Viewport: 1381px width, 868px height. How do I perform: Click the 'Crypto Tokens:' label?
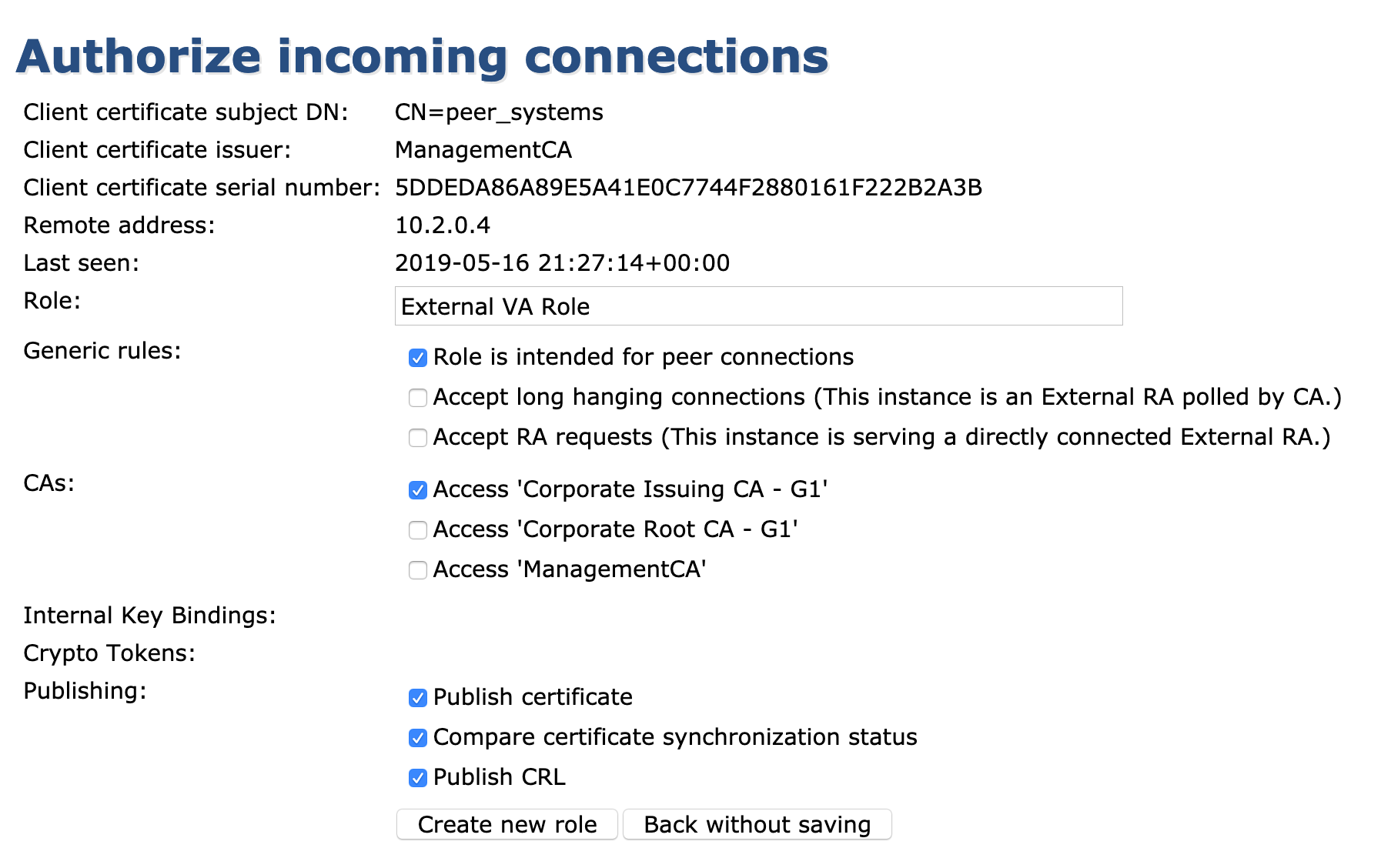(x=109, y=653)
